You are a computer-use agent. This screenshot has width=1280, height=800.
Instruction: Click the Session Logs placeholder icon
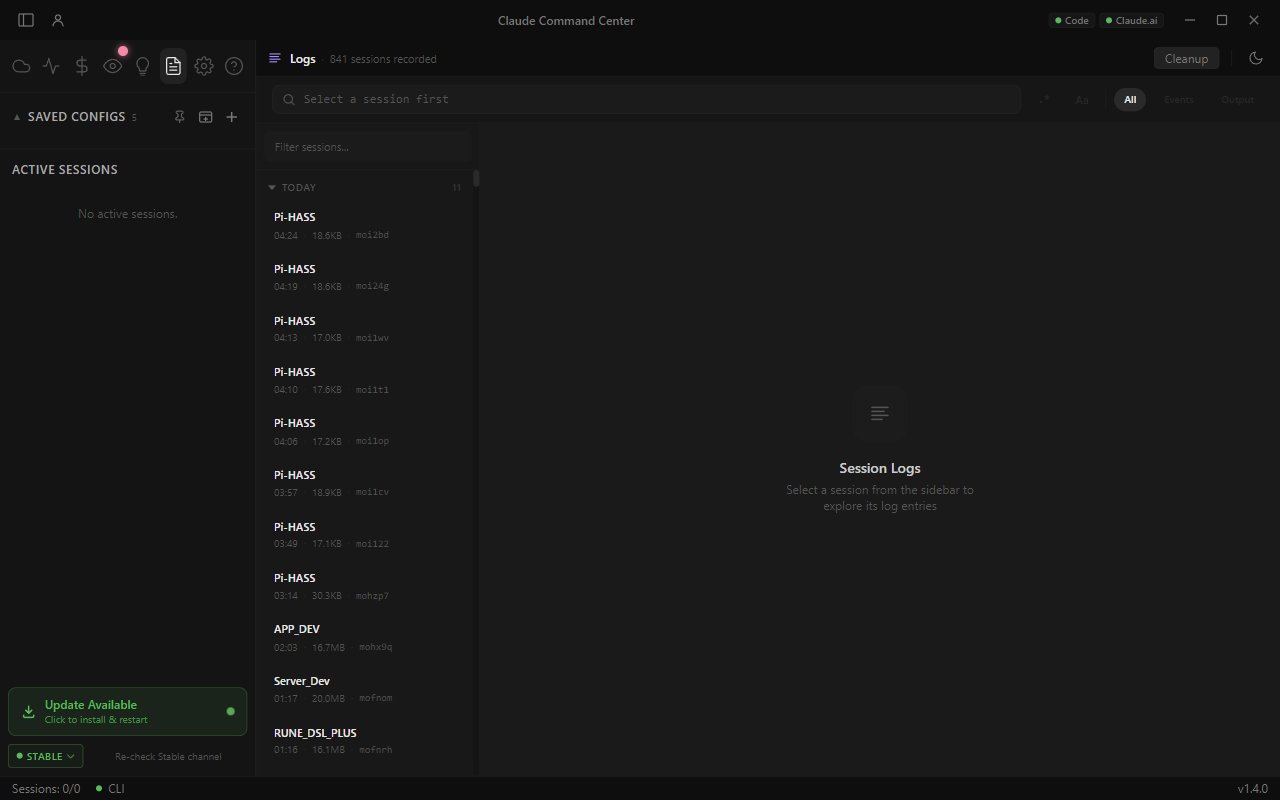tap(880, 413)
